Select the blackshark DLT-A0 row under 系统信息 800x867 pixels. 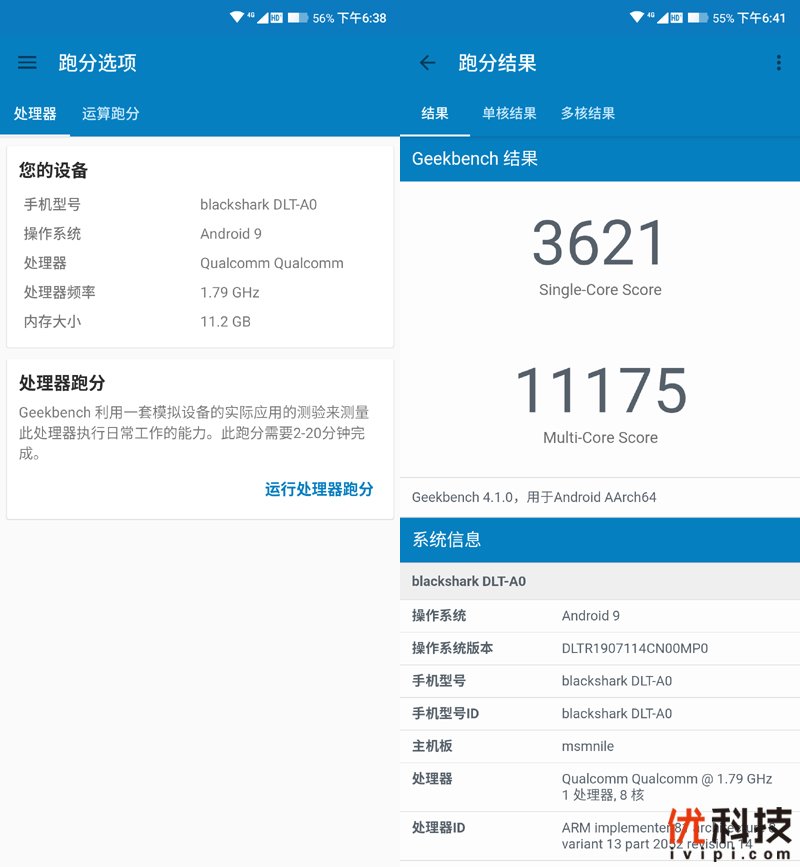pos(600,581)
